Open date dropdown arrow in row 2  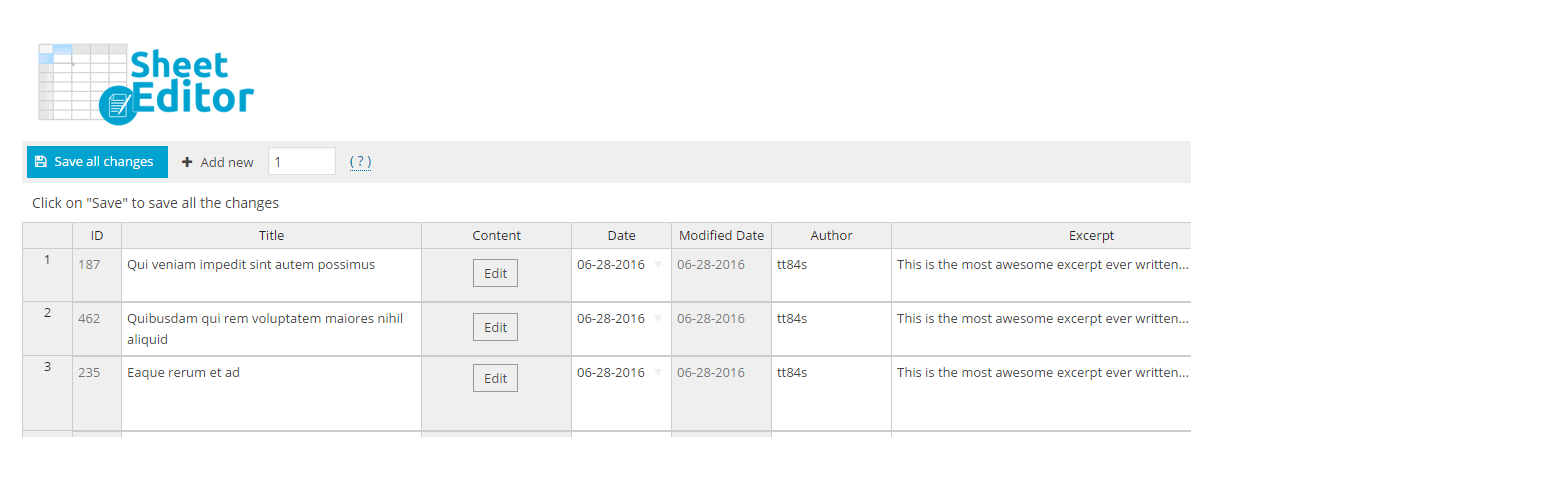pos(658,319)
